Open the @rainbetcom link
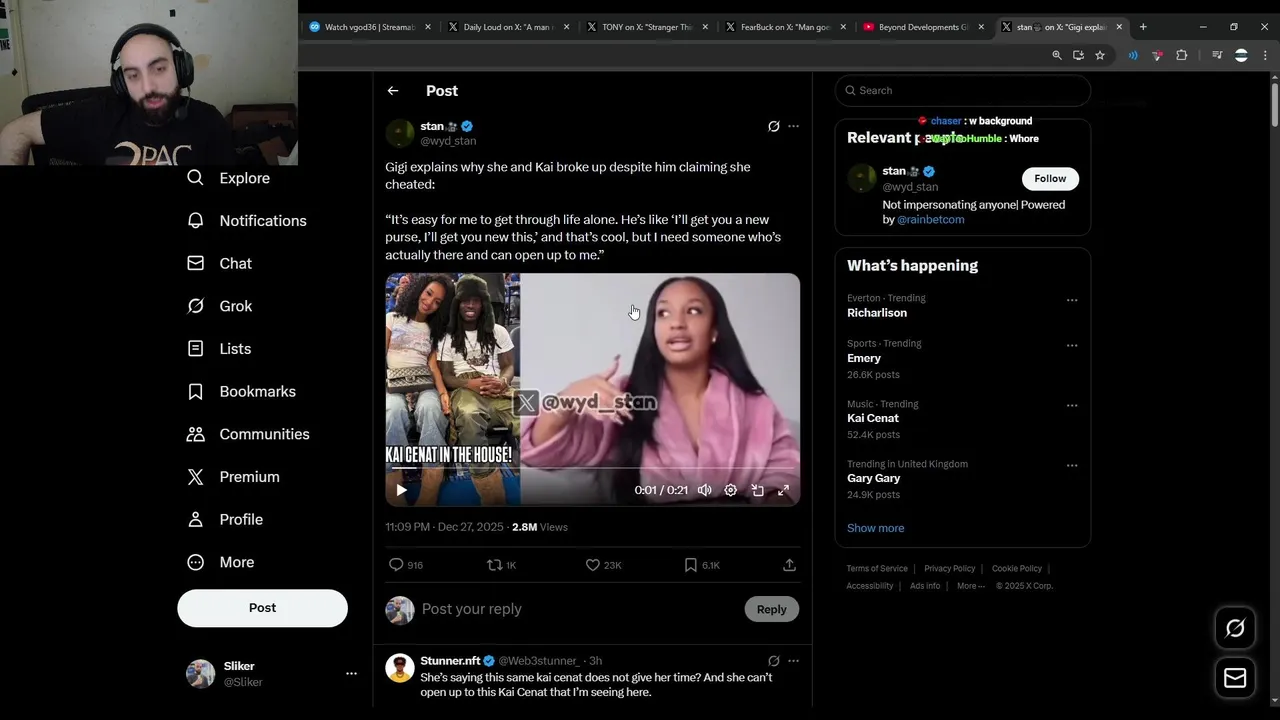This screenshot has width=1280, height=720. pyautogui.click(x=930, y=220)
